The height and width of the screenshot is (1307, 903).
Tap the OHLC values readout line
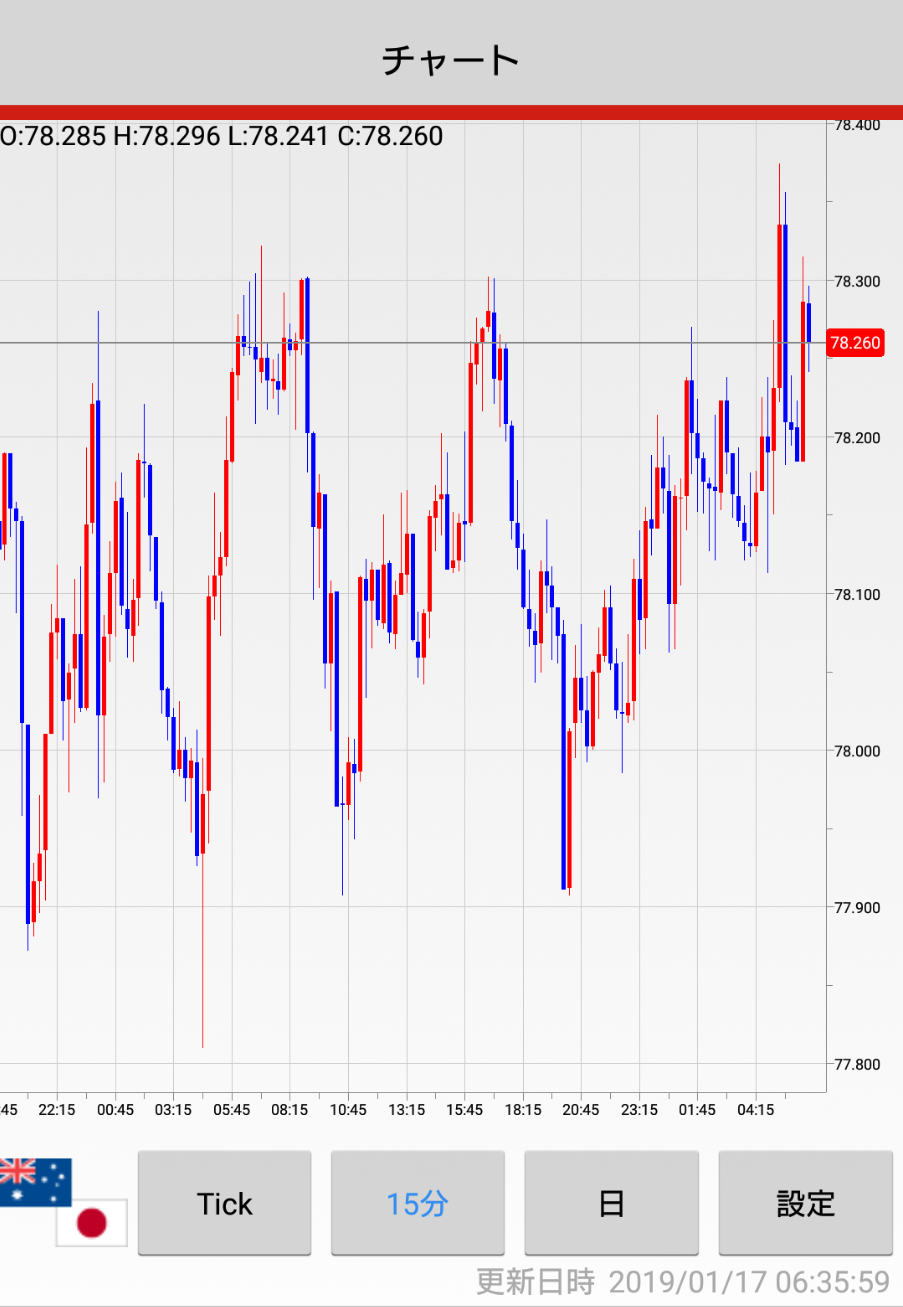pyautogui.click(x=222, y=136)
